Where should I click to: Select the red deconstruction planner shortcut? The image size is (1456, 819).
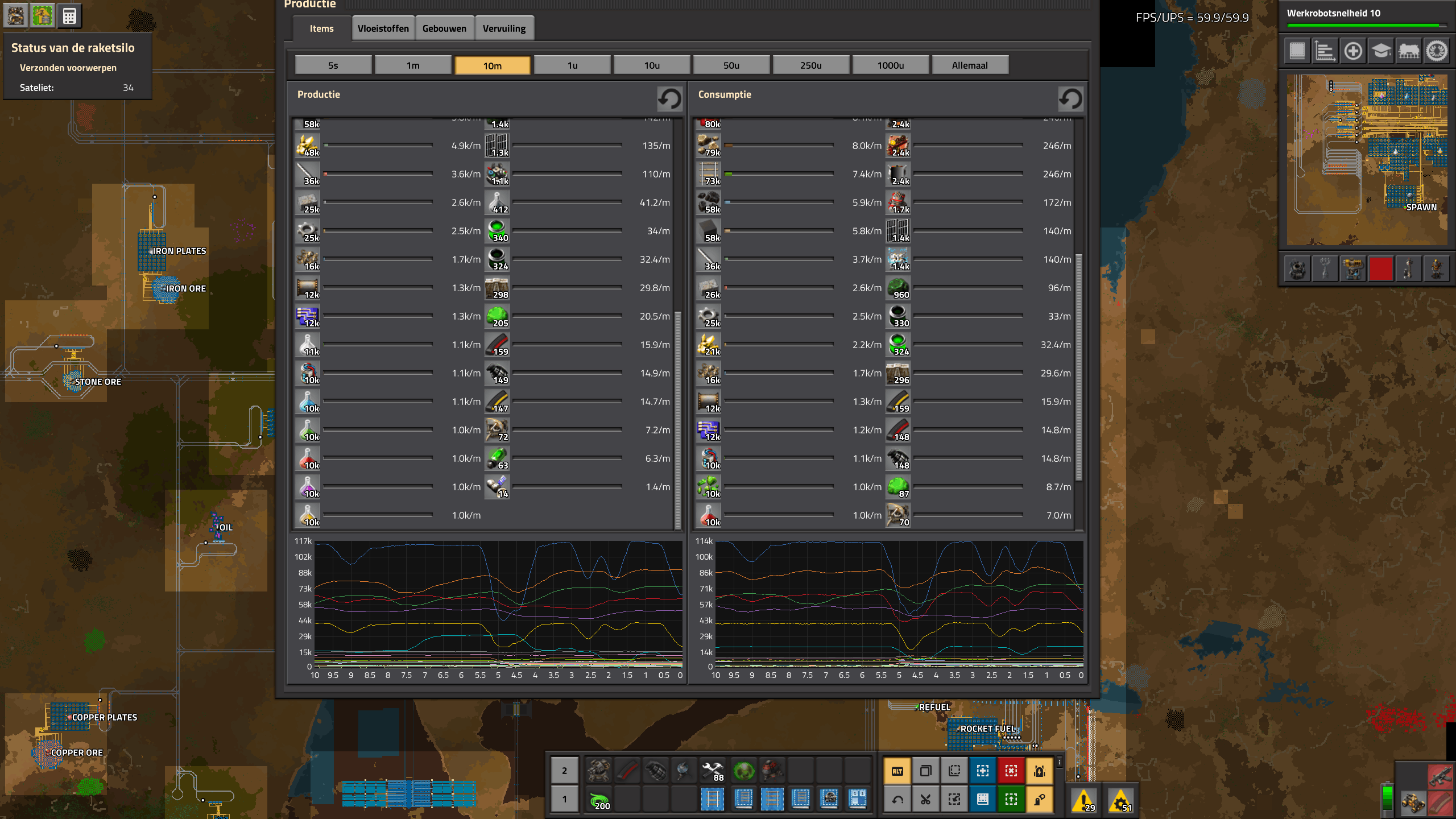pyautogui.click(x=1011, y=771)
